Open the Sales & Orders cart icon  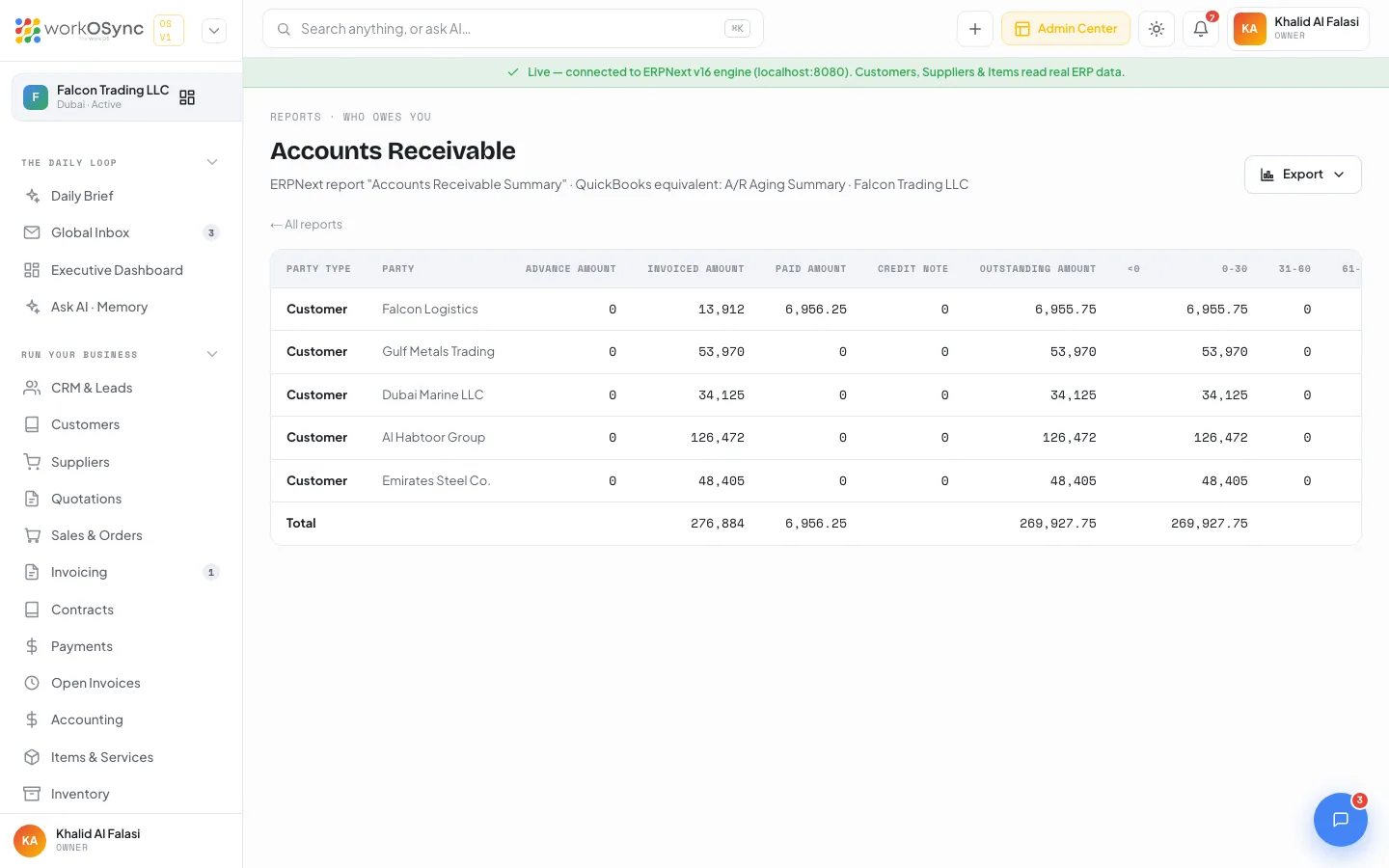coord(32,535)
